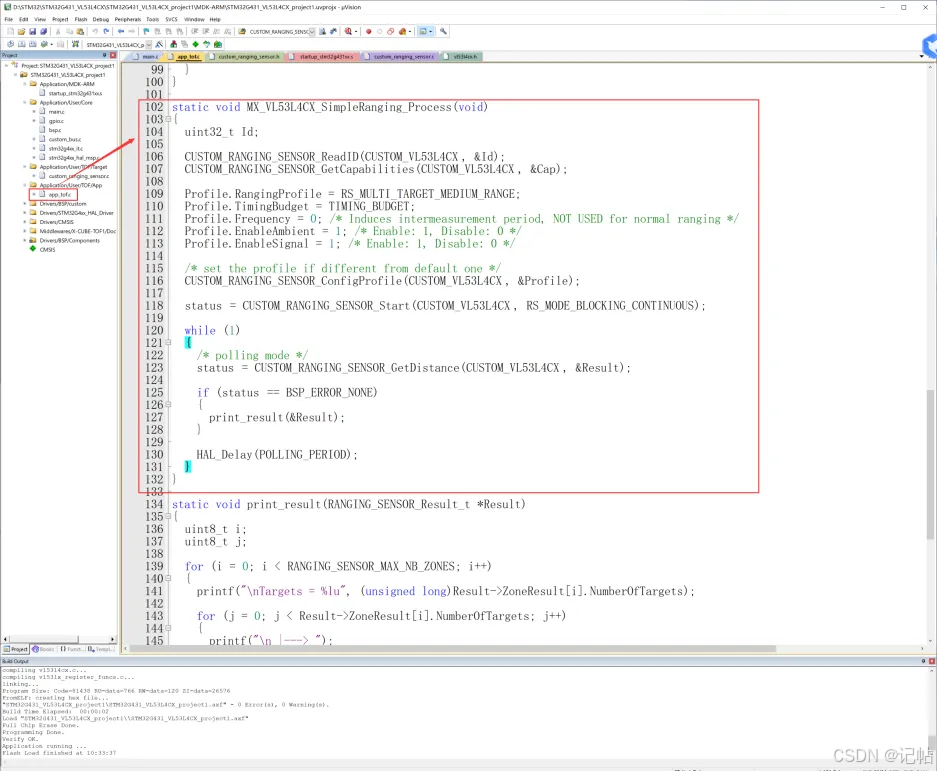The height and width of the screenshot is (771, 937).
Task: Rebuild all target files icon
Action: click(32, 44)
